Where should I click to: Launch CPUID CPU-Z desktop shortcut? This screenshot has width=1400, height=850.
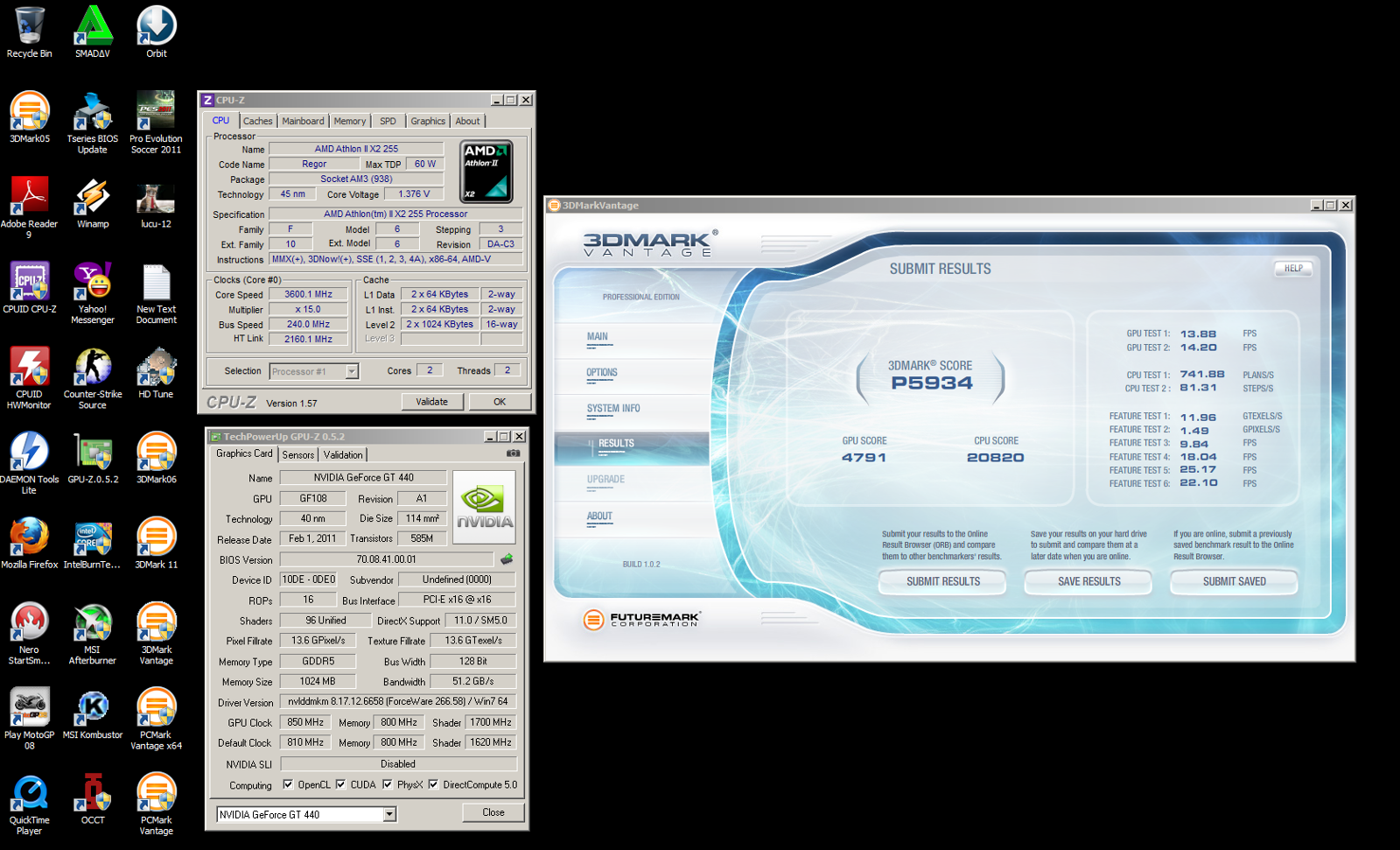tap(29, 287)
